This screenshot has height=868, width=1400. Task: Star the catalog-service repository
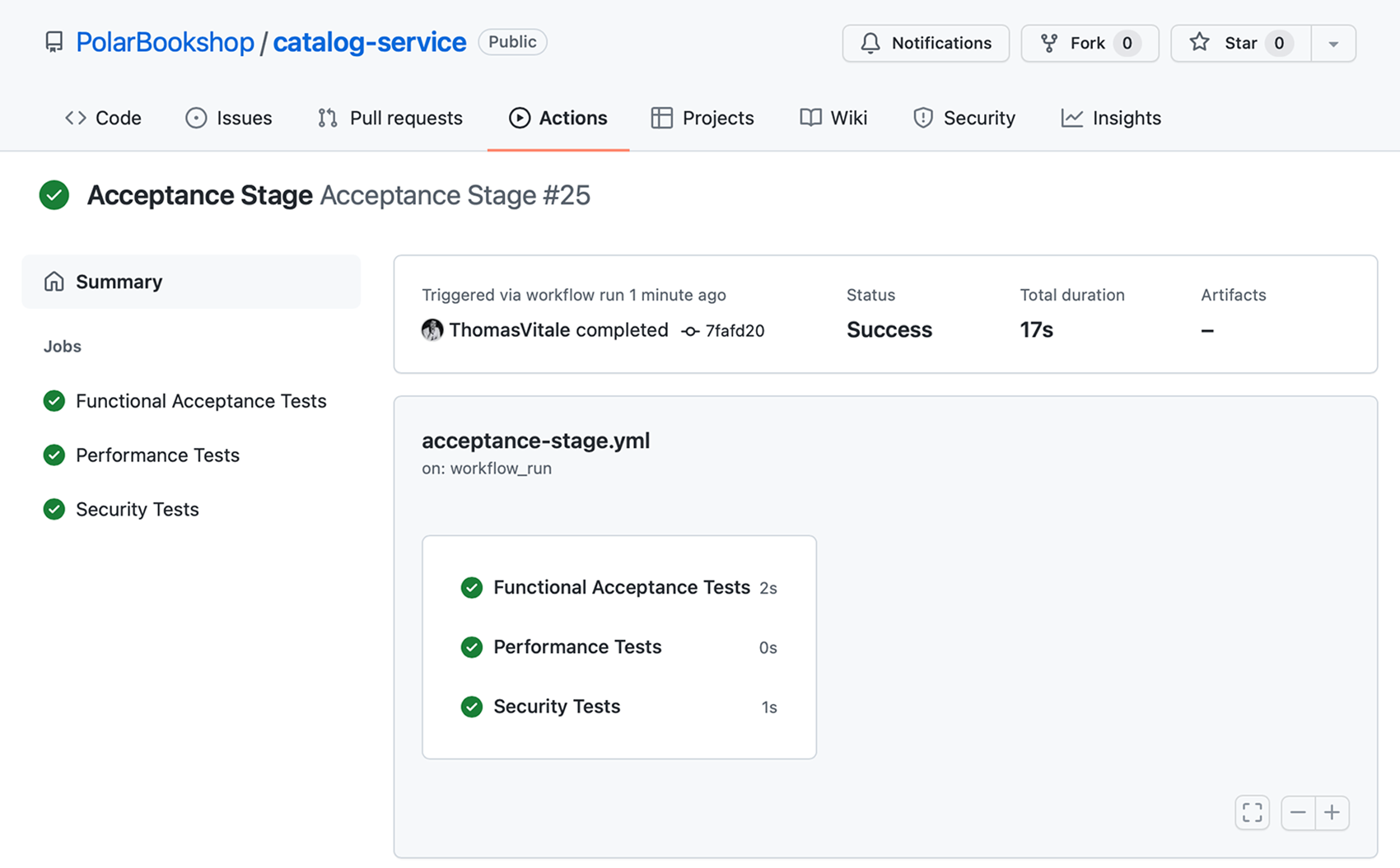point(1240,43)
